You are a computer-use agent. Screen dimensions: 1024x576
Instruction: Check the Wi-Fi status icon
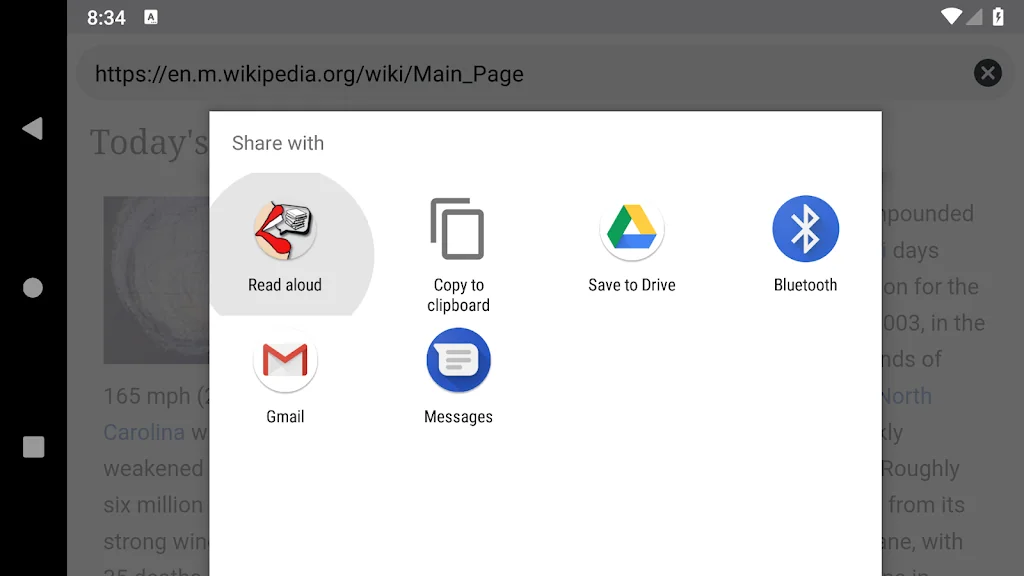(x=951, y=16)
